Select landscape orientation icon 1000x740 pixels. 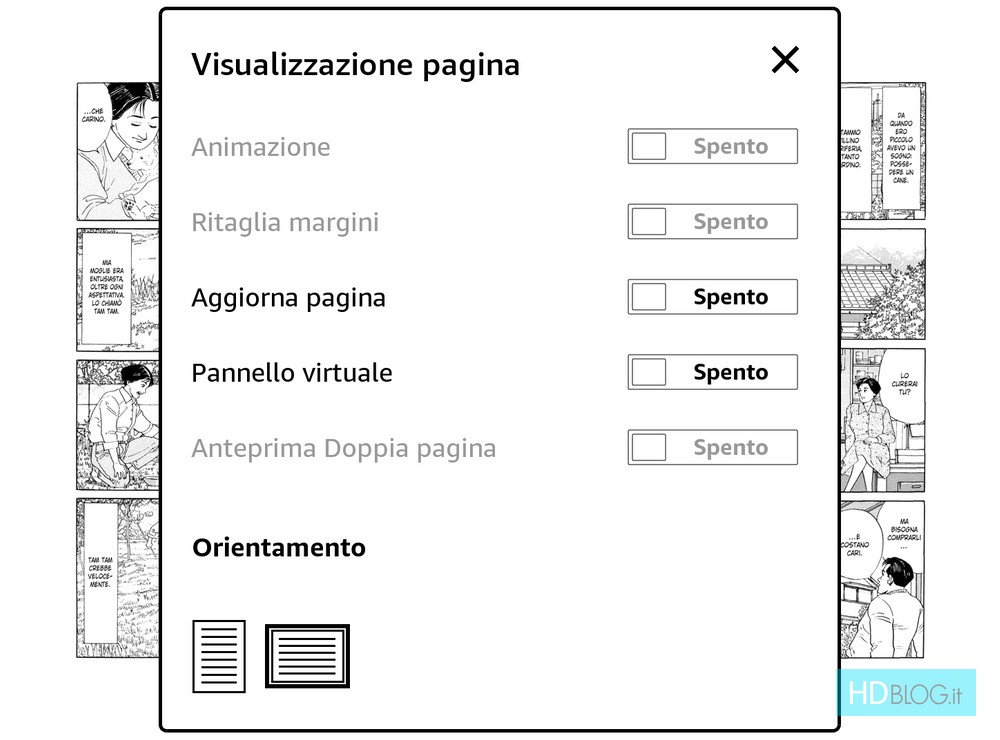point(307,656)
